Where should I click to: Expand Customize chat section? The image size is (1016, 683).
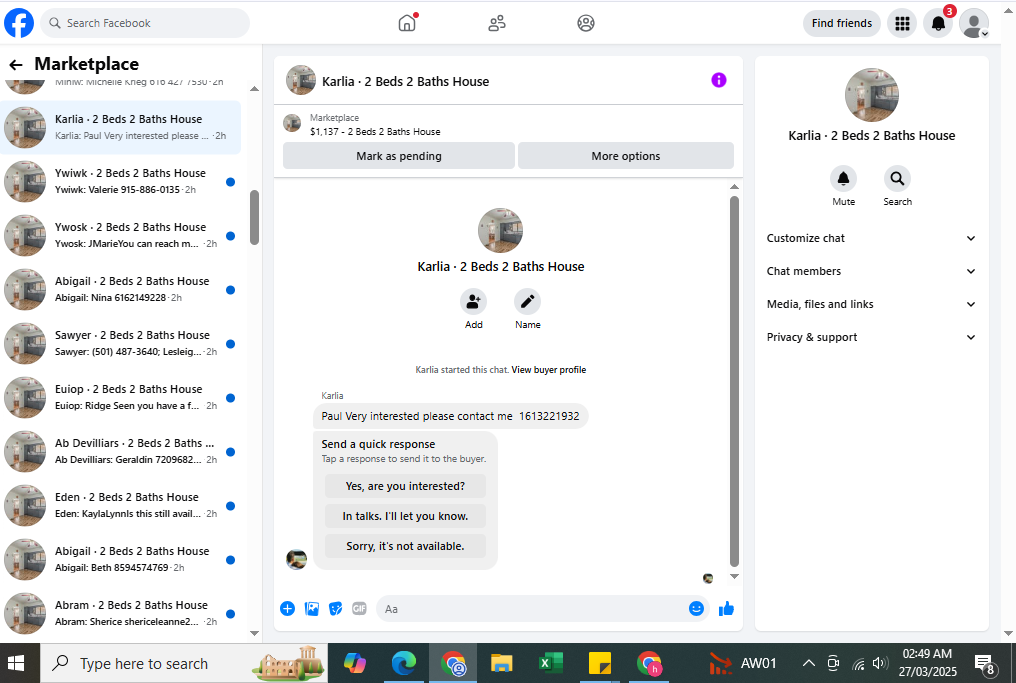point(871,238)
